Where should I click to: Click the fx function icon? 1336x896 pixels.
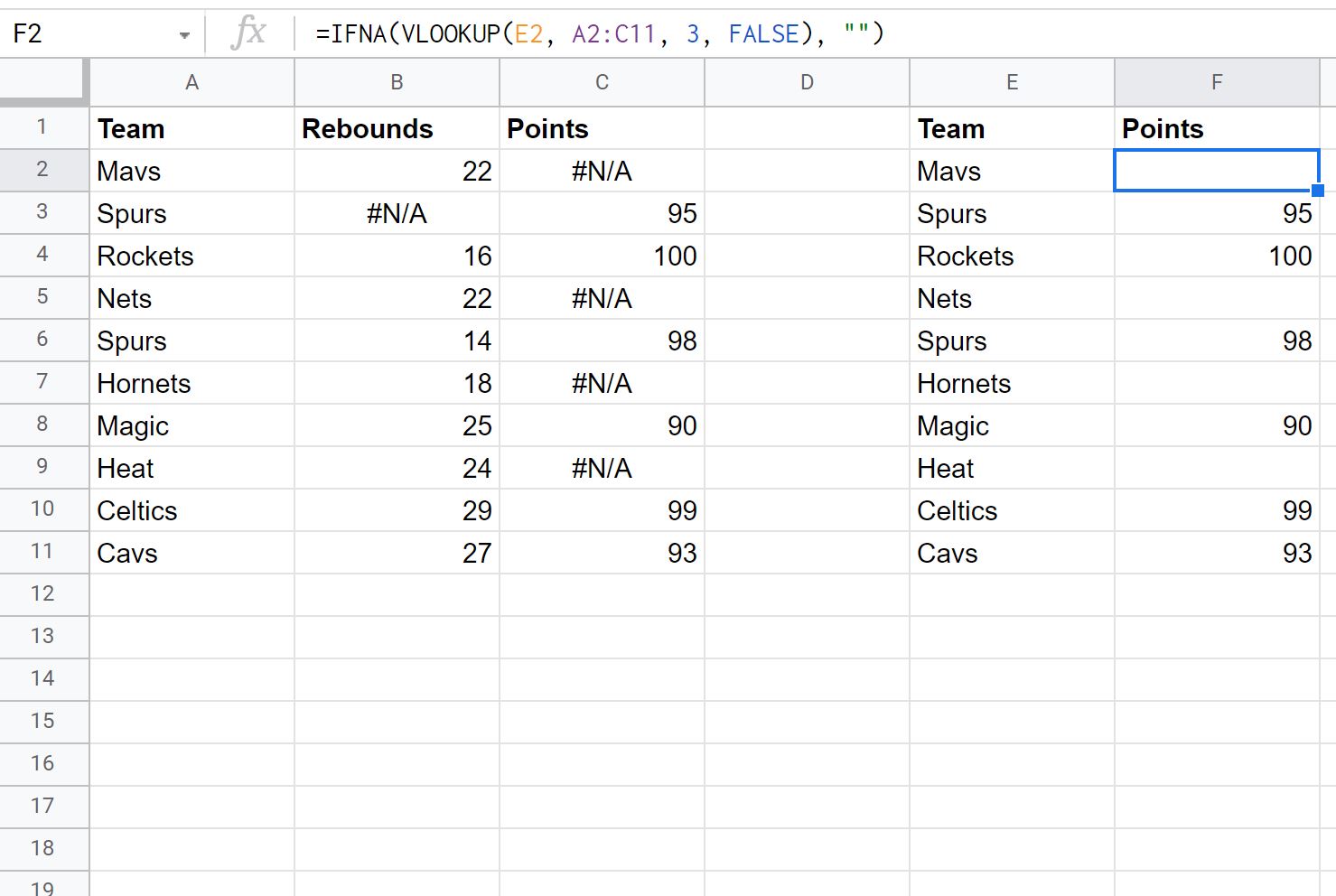(x=248, y=33)
